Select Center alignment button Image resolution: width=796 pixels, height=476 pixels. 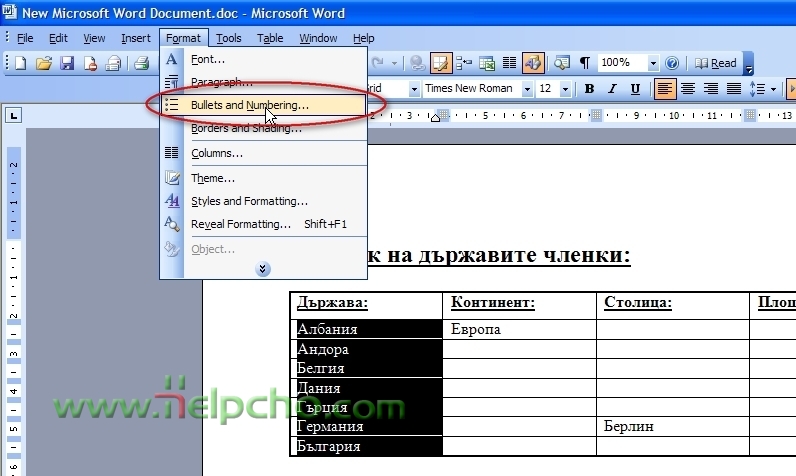[688, 89]
